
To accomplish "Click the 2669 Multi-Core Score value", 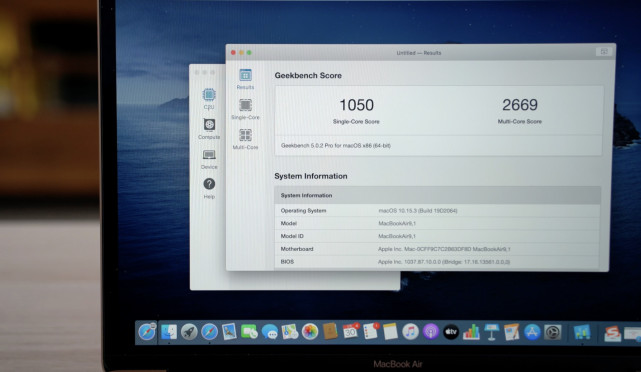I will [x=520, y=105].
